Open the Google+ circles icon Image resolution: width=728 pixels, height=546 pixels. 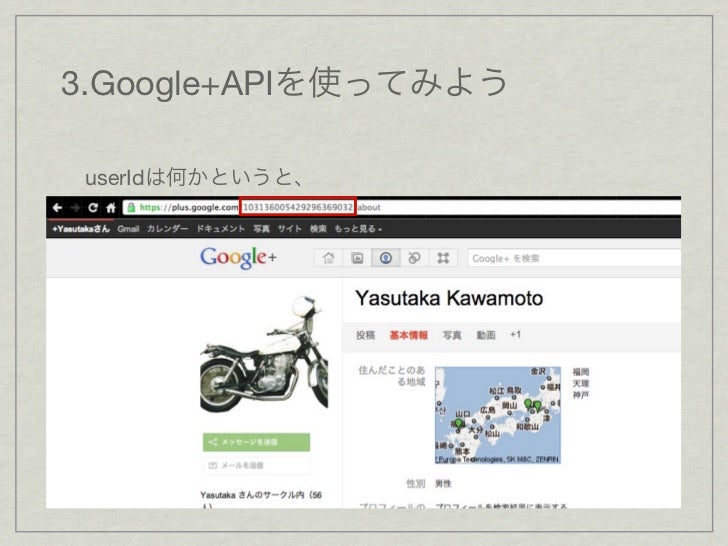(x=414, y=258)
